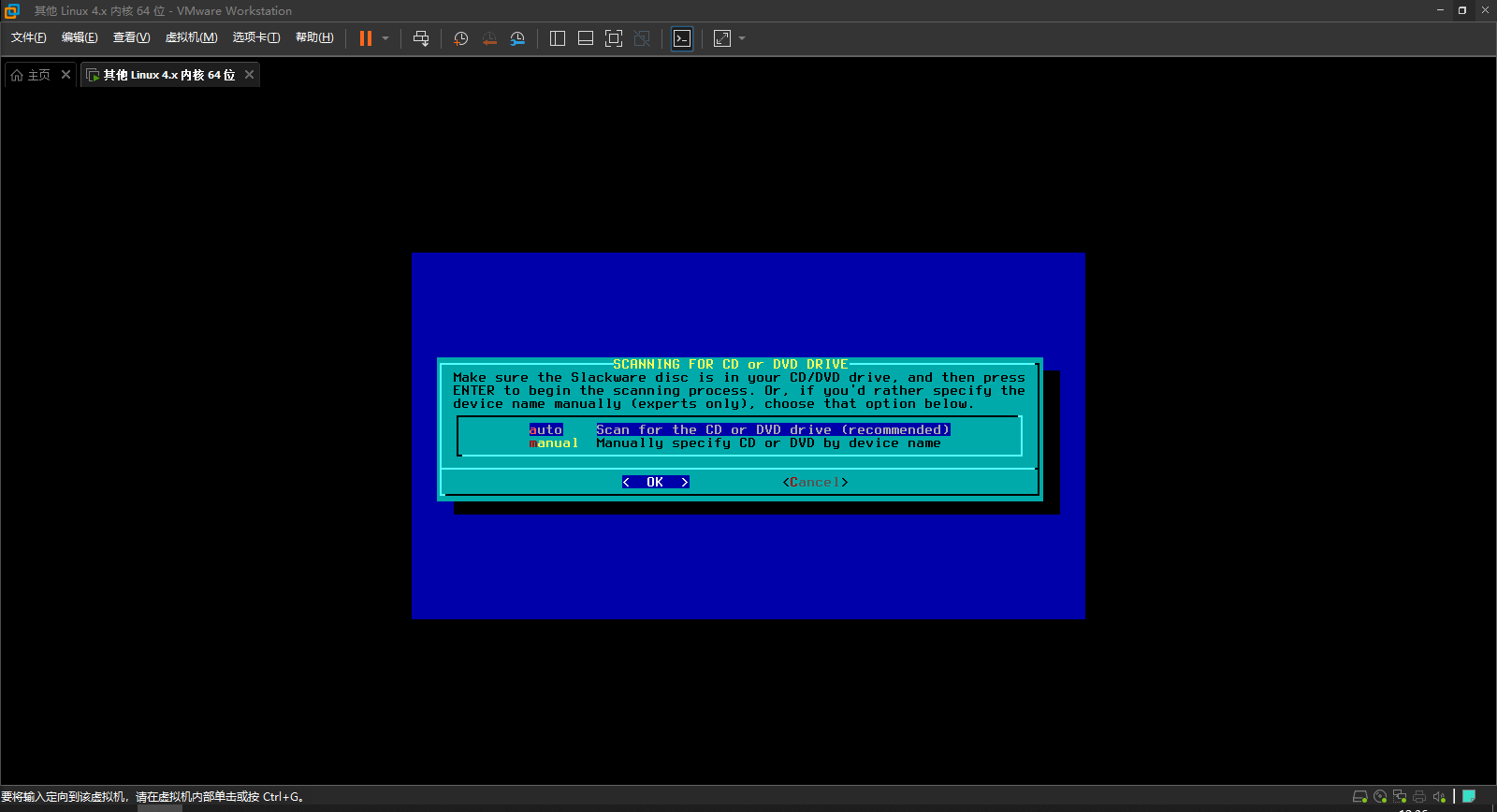Select the auto scan option in the installer

[739, 429]
